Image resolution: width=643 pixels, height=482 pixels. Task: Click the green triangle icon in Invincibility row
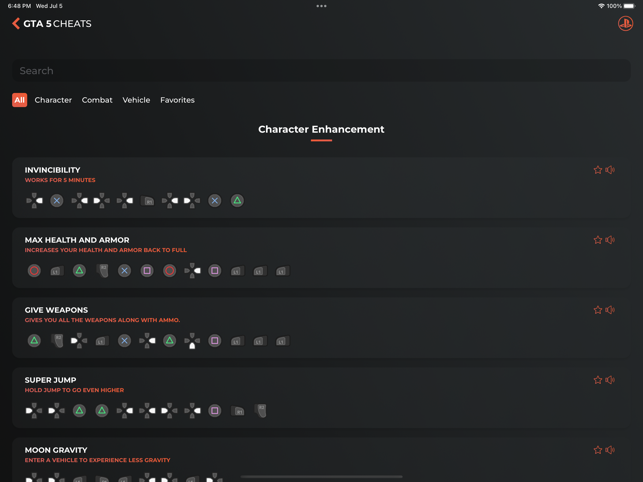click(237, 201)
